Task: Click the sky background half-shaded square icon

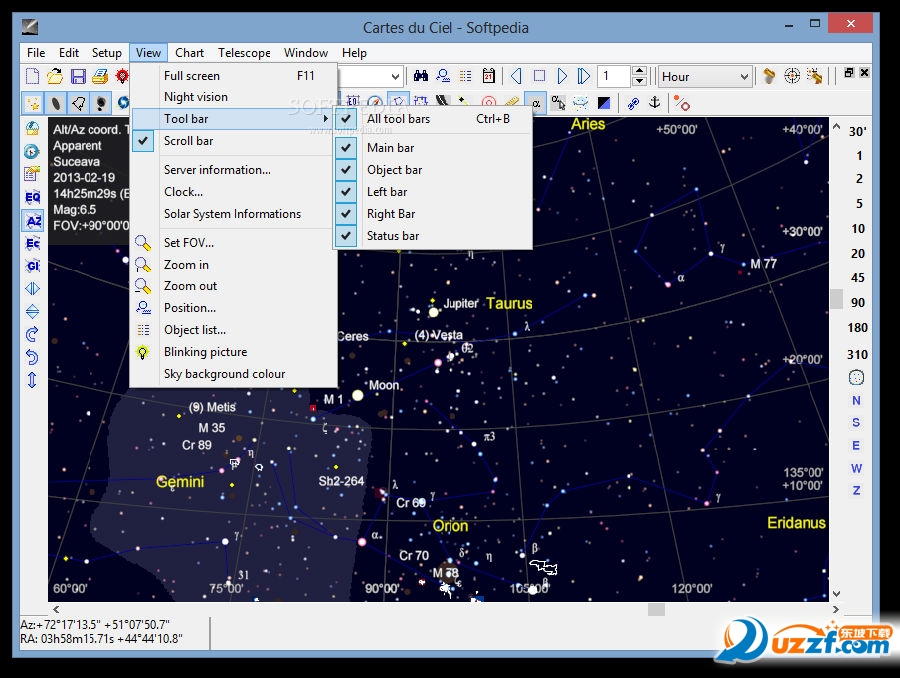Action: tap(604, 103)
